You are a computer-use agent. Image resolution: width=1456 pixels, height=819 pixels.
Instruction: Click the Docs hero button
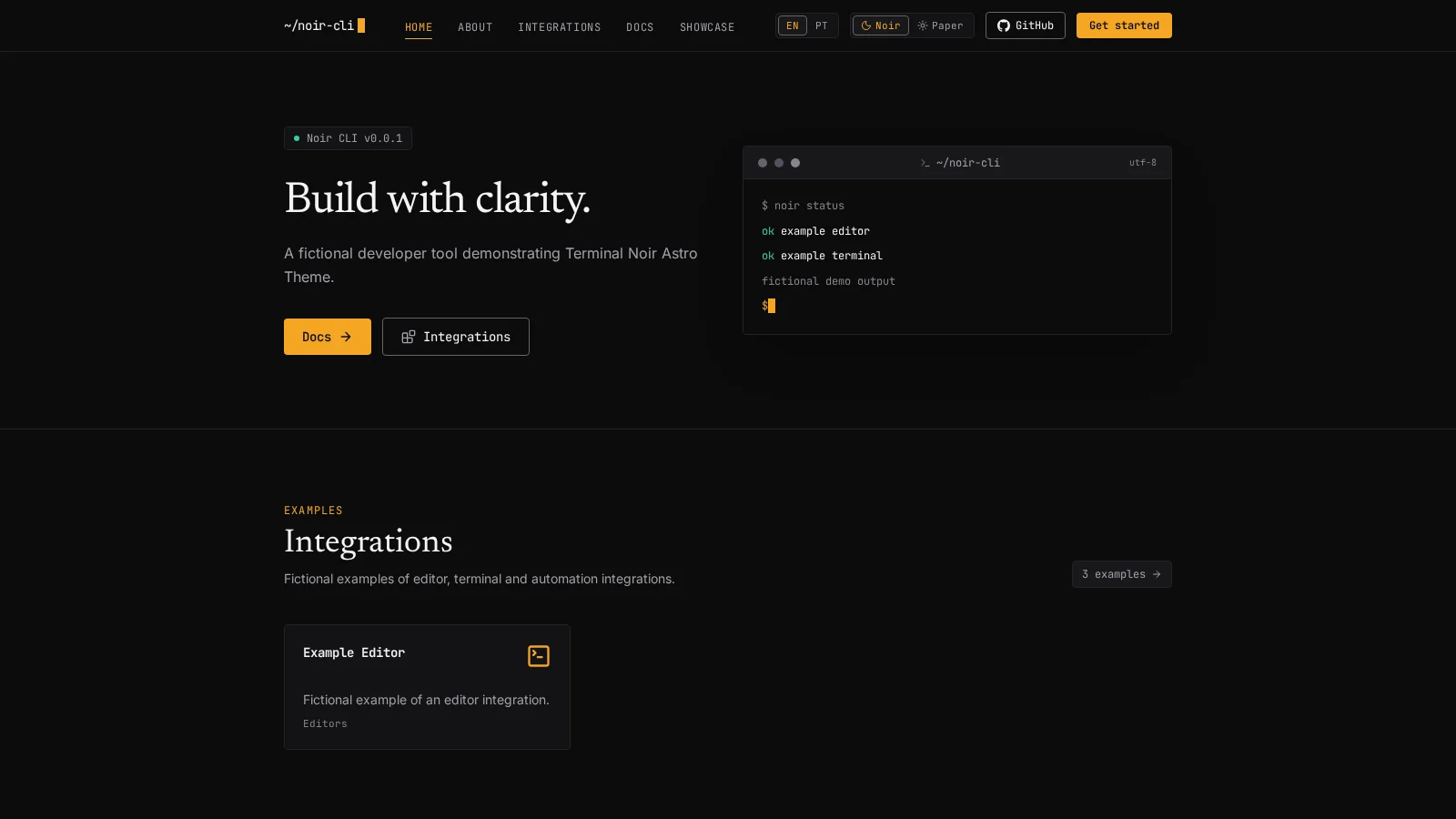tap(328, 337)
